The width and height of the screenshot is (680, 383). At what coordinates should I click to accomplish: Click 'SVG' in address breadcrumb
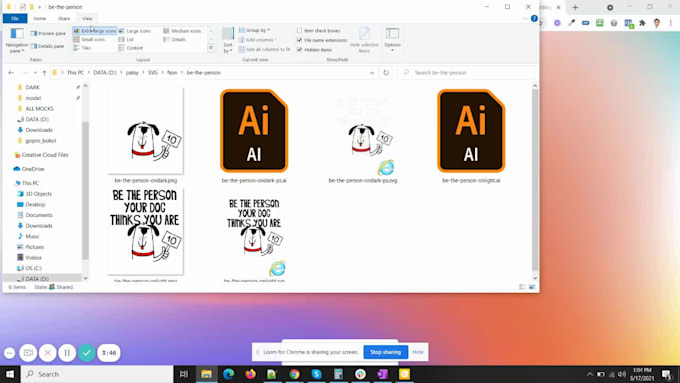pos(153,73)
